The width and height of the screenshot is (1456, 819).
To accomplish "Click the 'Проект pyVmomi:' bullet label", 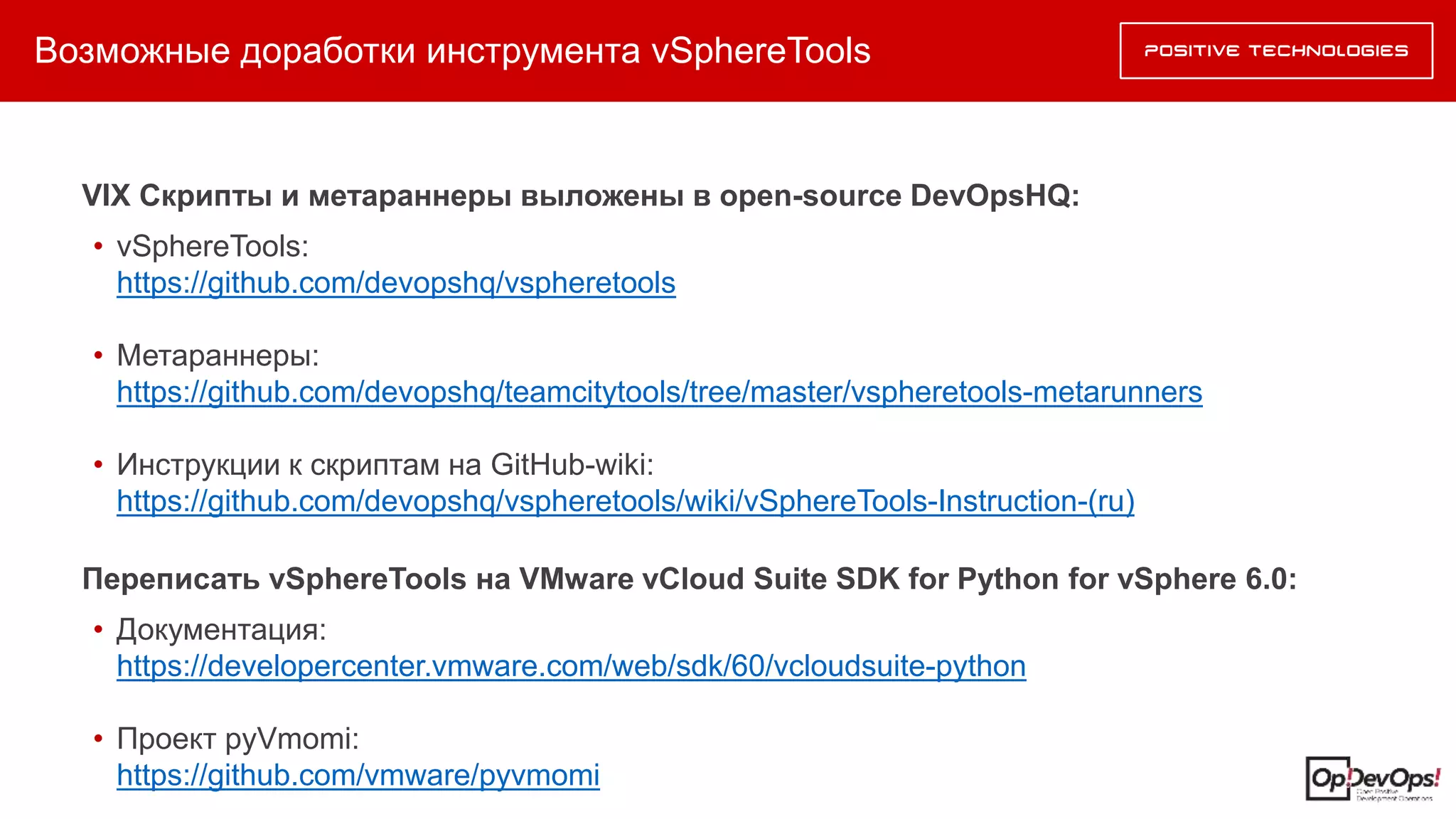I will (237, 739).
